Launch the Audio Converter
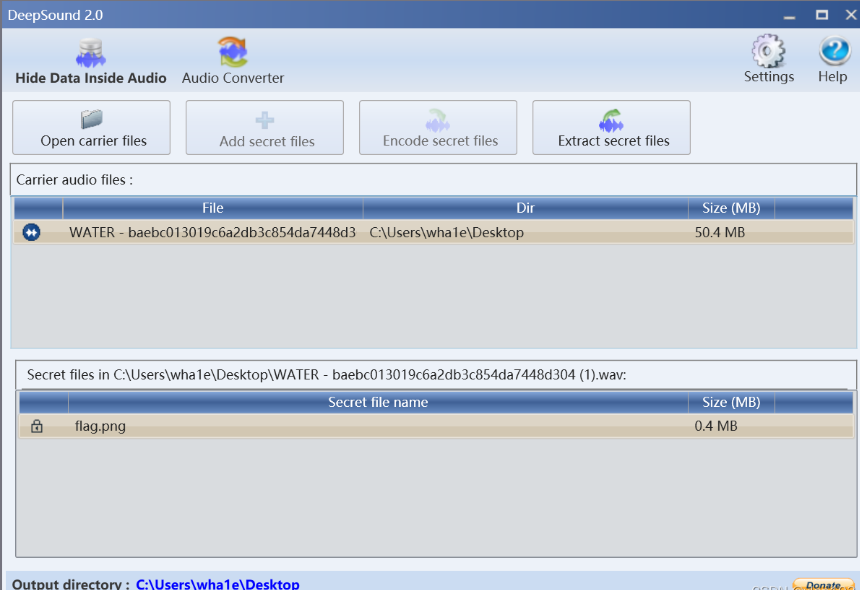Image resolution: width=860 pixels, height=590 pixels. pyautogui.click(x=232, y=57)
